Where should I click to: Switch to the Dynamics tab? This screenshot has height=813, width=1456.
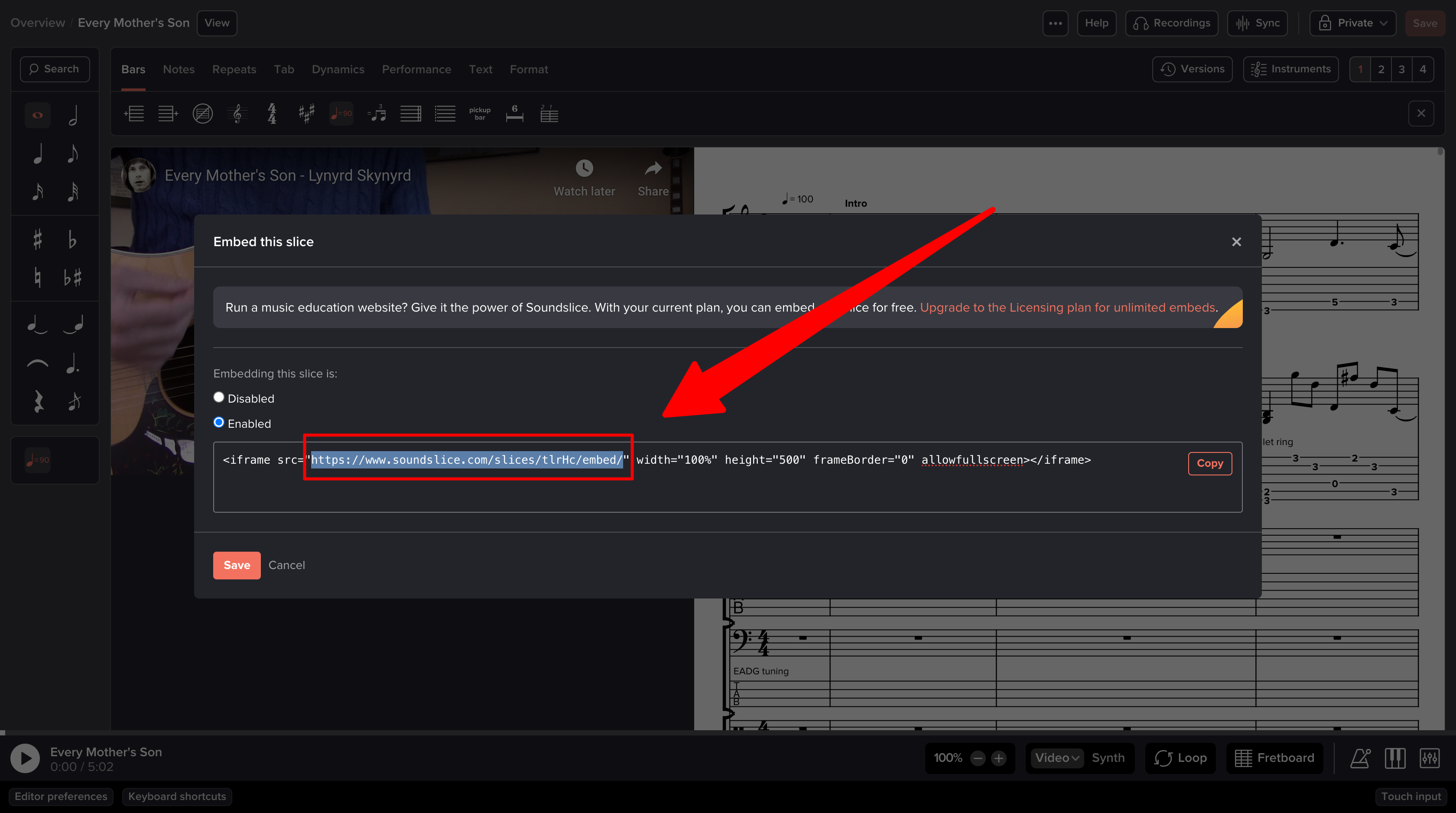(x=338, y=69)
